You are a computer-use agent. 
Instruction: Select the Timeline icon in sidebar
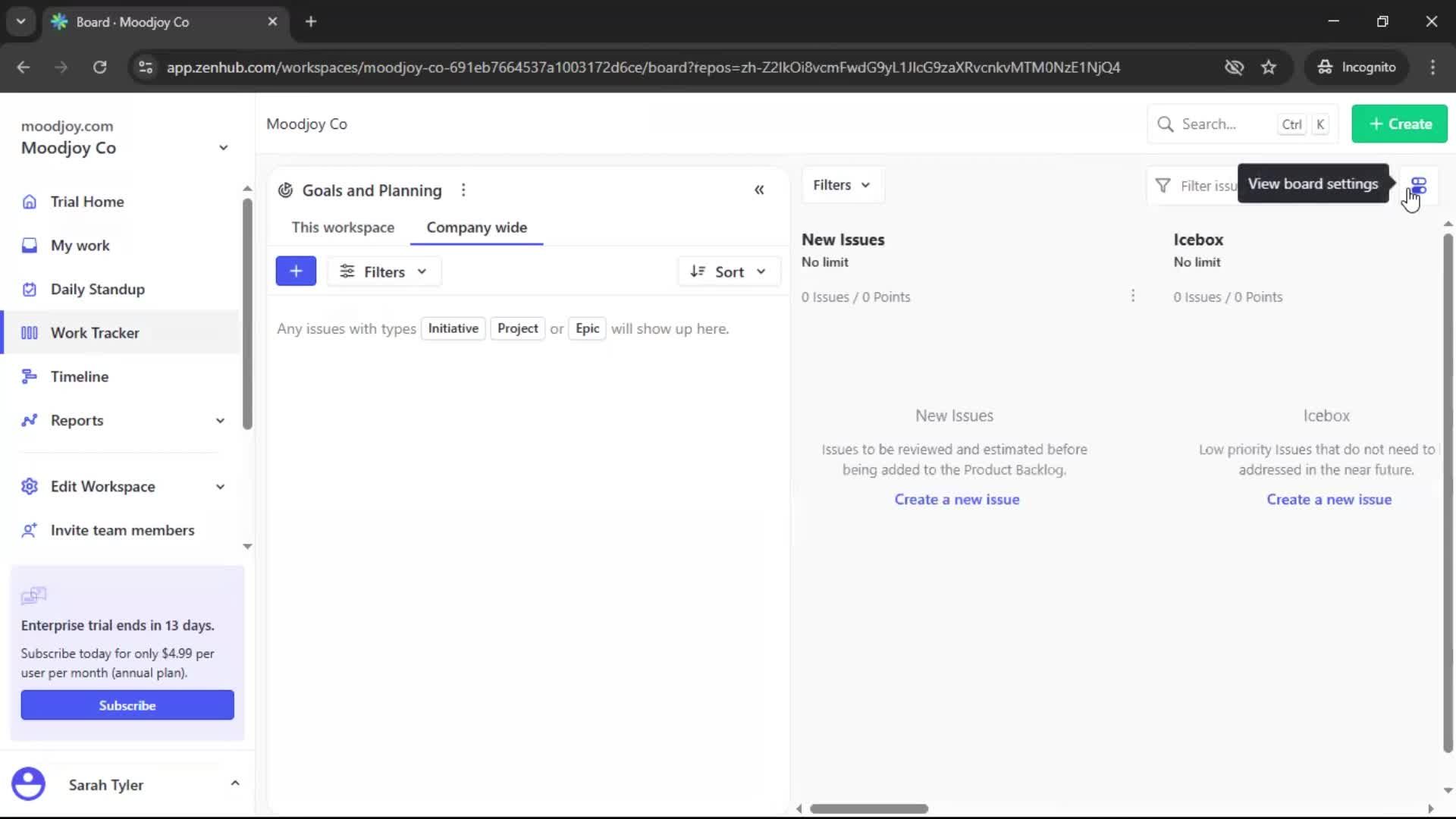click(29, 376)
